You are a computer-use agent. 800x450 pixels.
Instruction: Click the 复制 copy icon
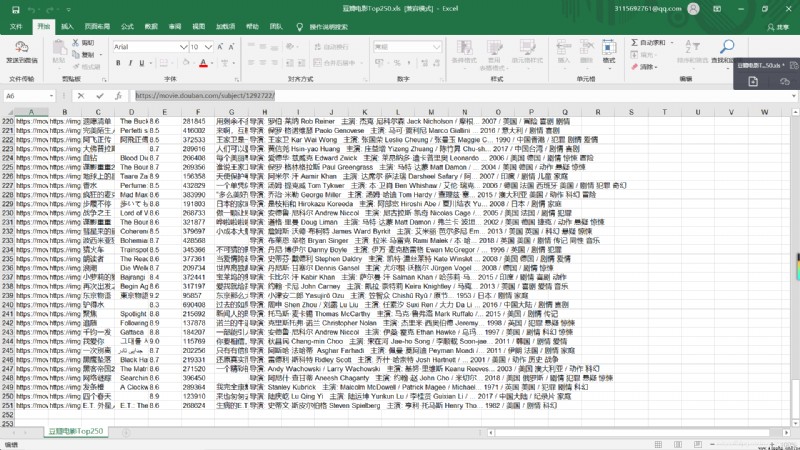pos(76,54)
